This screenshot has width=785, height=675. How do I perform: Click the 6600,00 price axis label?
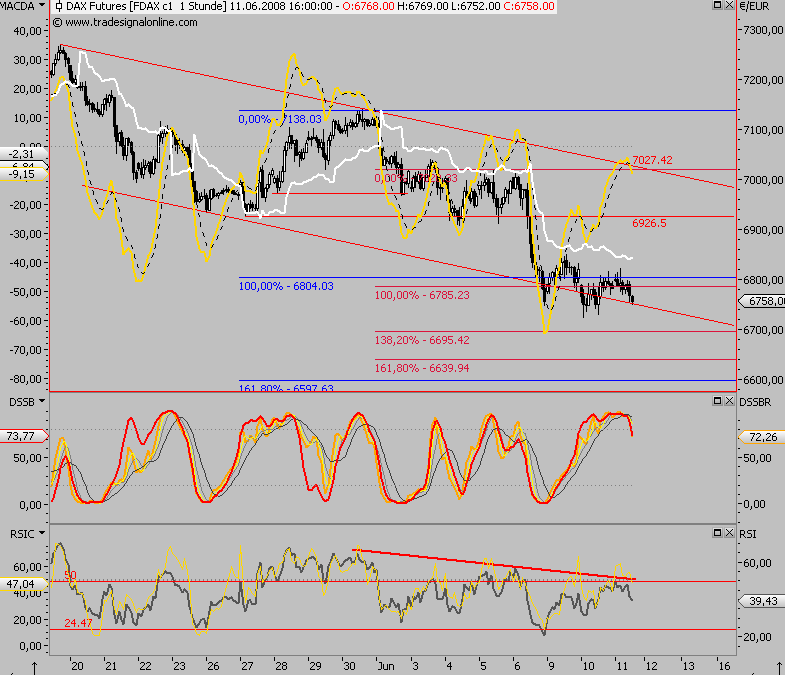(x=763, y=380)
